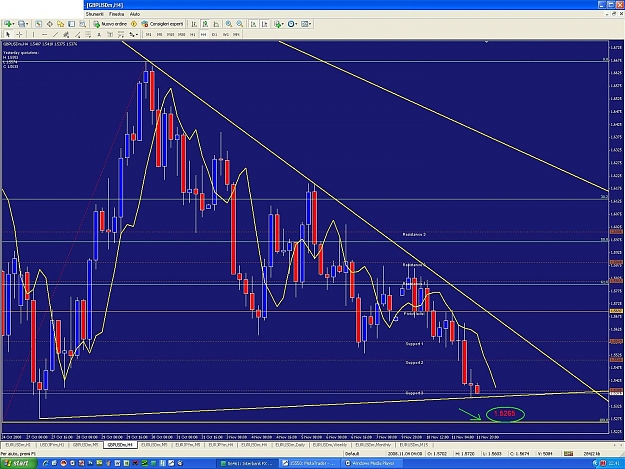This screenshot has height=469, width=625.
Task: Select the Horizontal Line drawing tool
Action: [x=44, y=35]
